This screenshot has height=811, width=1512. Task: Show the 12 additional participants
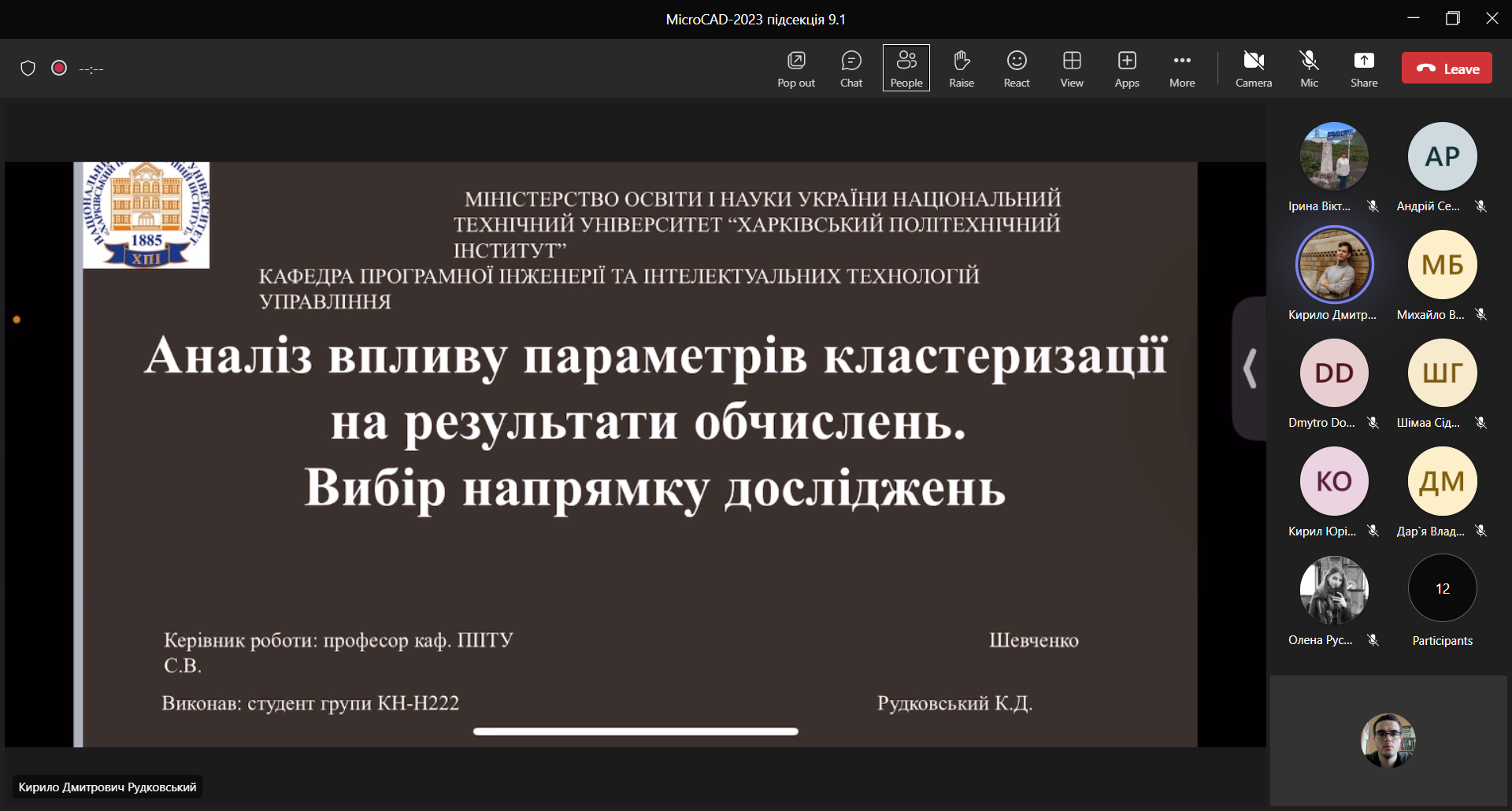[x=1441, y=589]
